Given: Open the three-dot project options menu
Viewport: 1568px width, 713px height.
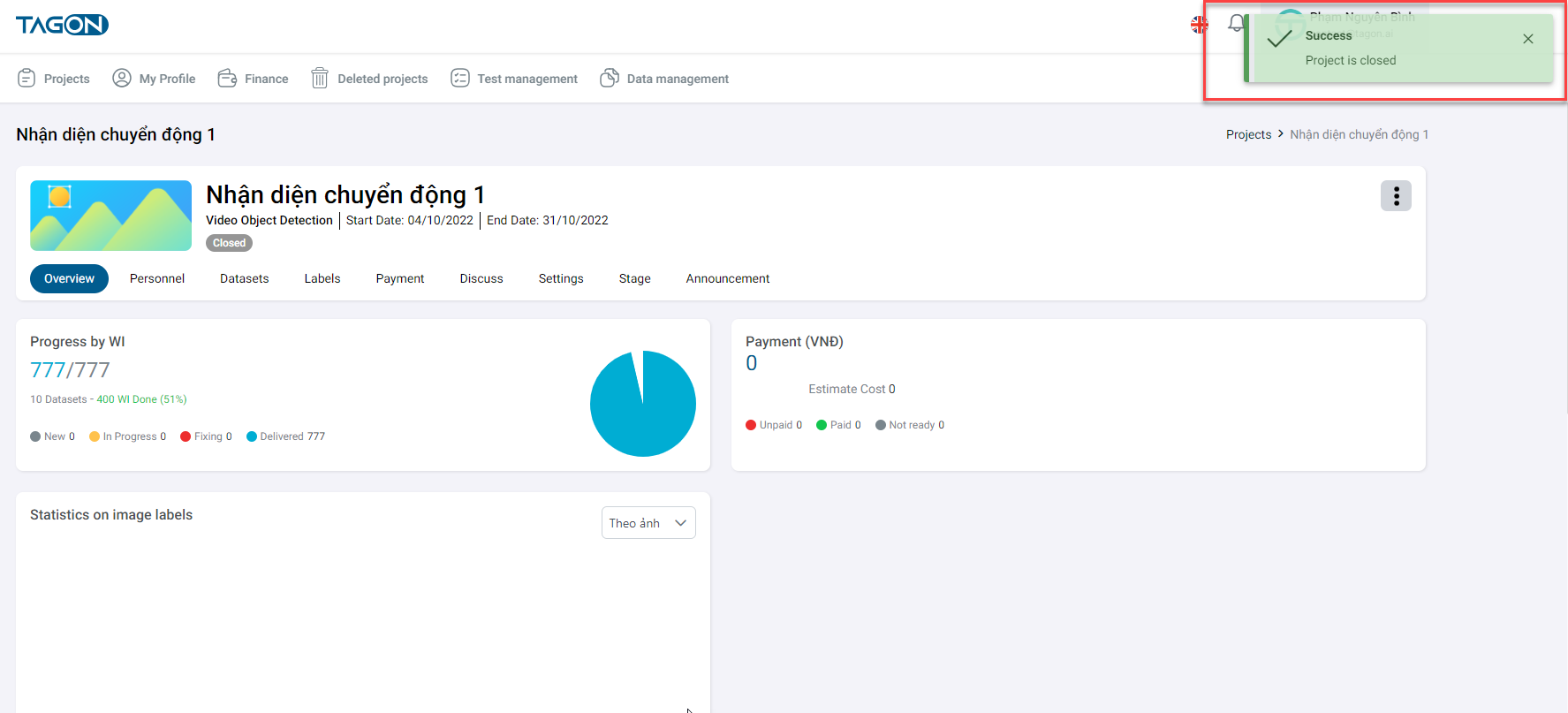Looking at the screenshot, I should click(x=1396, y=196).
